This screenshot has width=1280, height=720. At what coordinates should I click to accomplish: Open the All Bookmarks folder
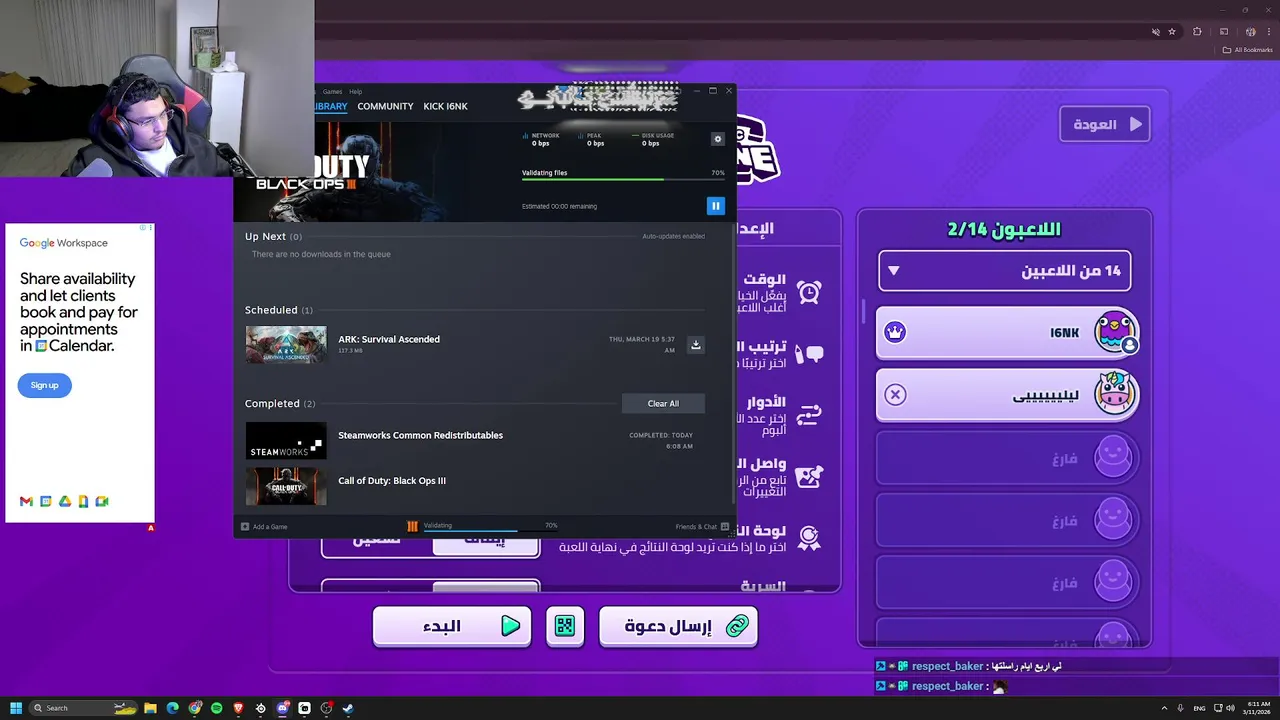[1247, 50]
